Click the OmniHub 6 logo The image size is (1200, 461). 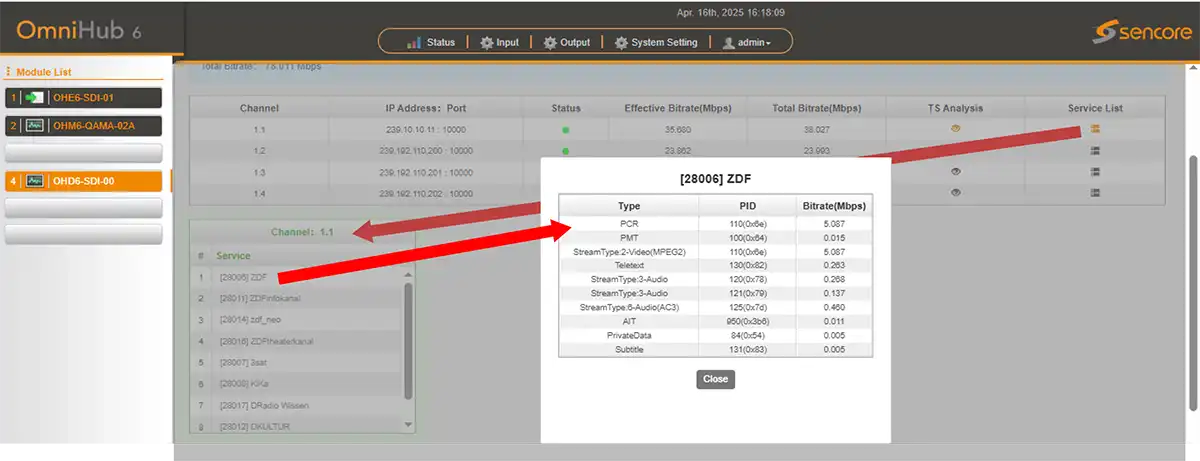coord(79,32)
